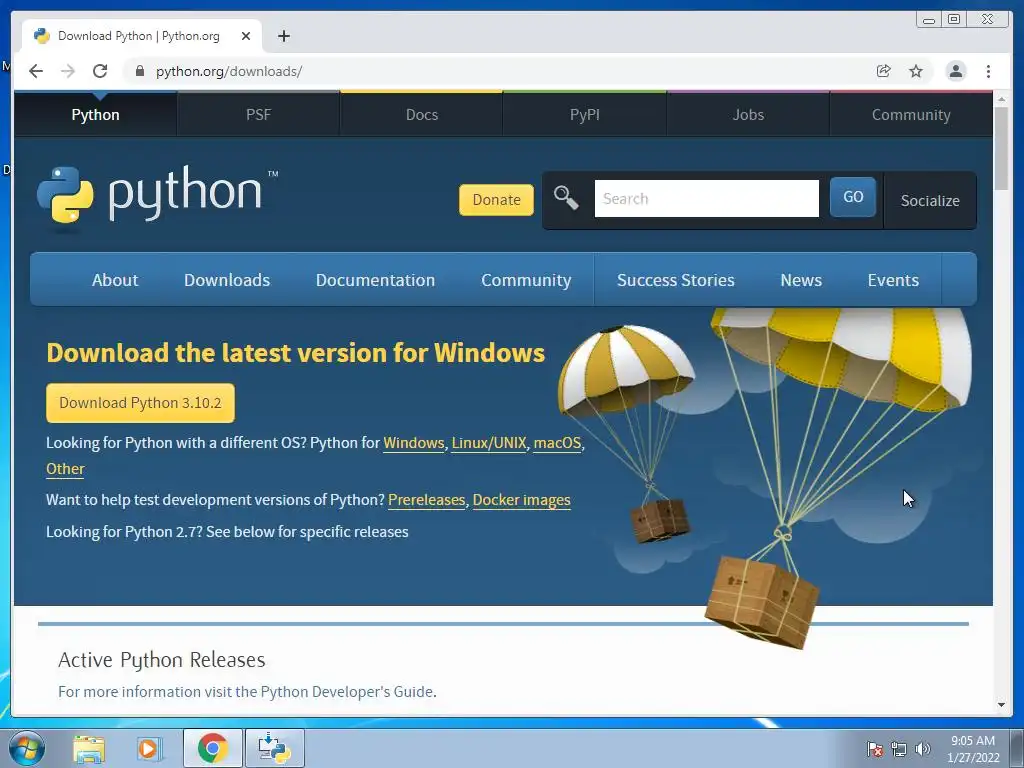Click Download Python 3.10.2 button
This screenshot has width=1024, height=768.
click(x=140, y=403)
